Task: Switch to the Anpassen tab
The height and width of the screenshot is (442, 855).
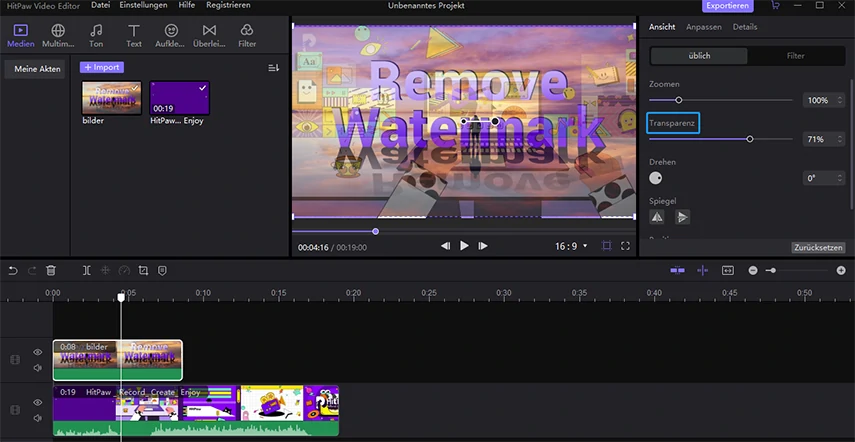Action: click(703, 27)
